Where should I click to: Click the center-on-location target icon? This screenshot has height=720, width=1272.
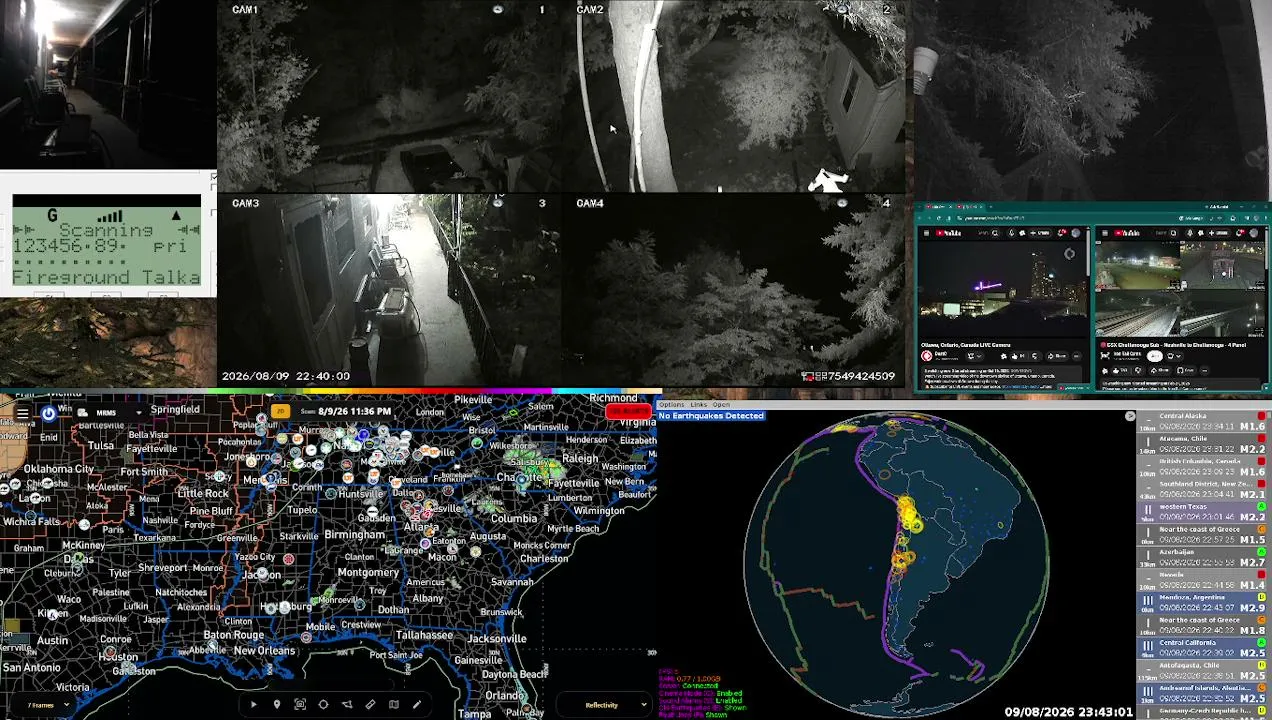323,705
